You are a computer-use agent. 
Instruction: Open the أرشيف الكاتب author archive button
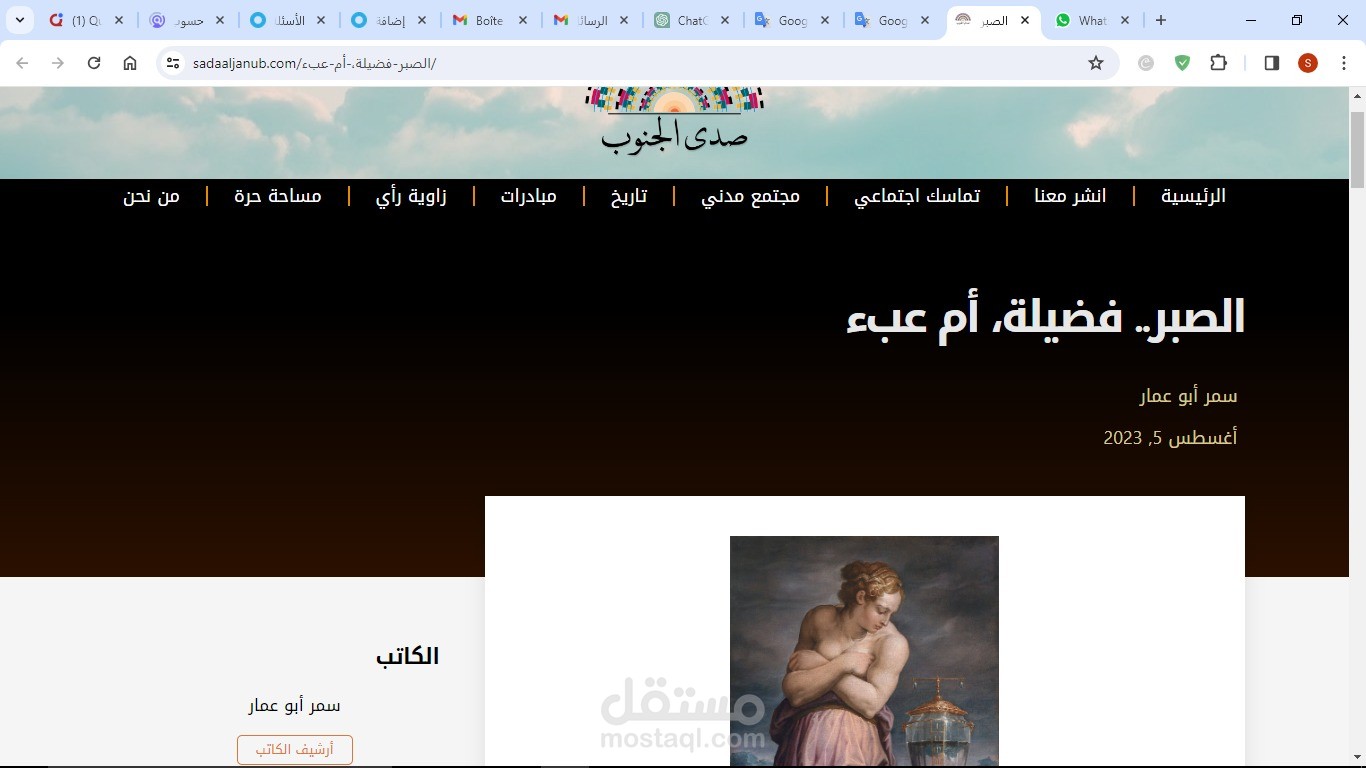point(295,750)
